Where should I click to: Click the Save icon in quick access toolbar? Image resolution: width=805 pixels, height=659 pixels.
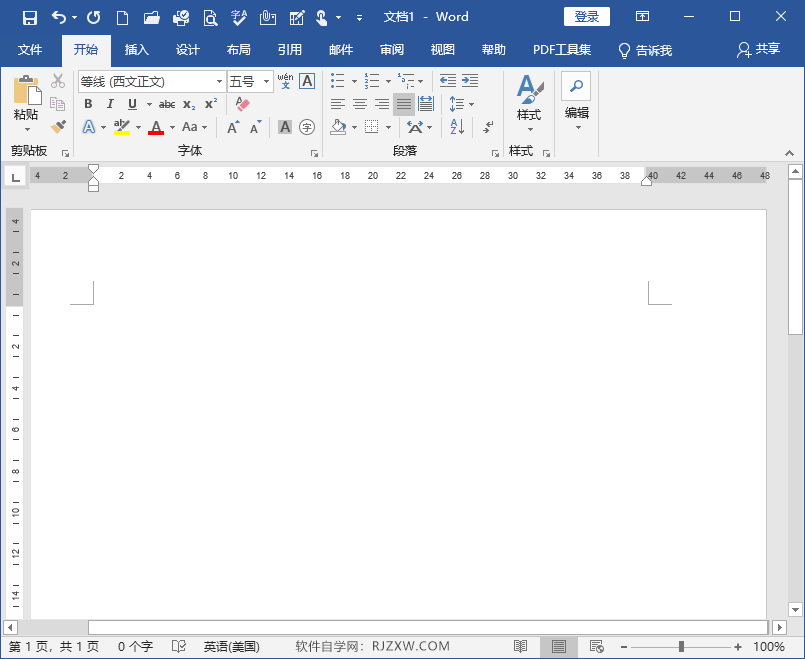point(29,17)
